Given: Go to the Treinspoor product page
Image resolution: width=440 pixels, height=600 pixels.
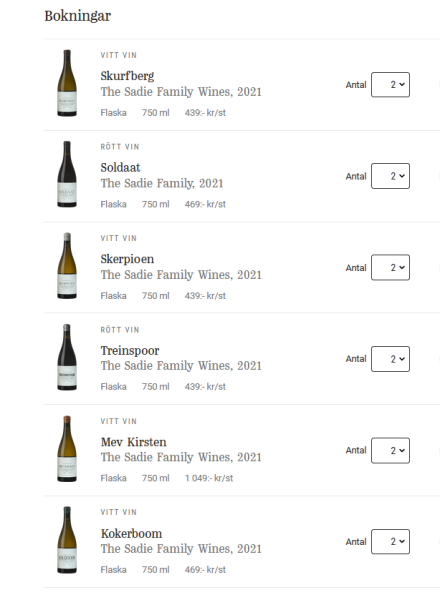Looking at the screenshot, I should click(x=130, y=351).
